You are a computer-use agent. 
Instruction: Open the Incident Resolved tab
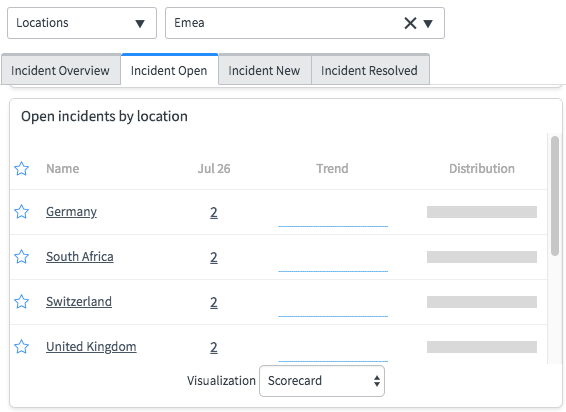point(369,70)
